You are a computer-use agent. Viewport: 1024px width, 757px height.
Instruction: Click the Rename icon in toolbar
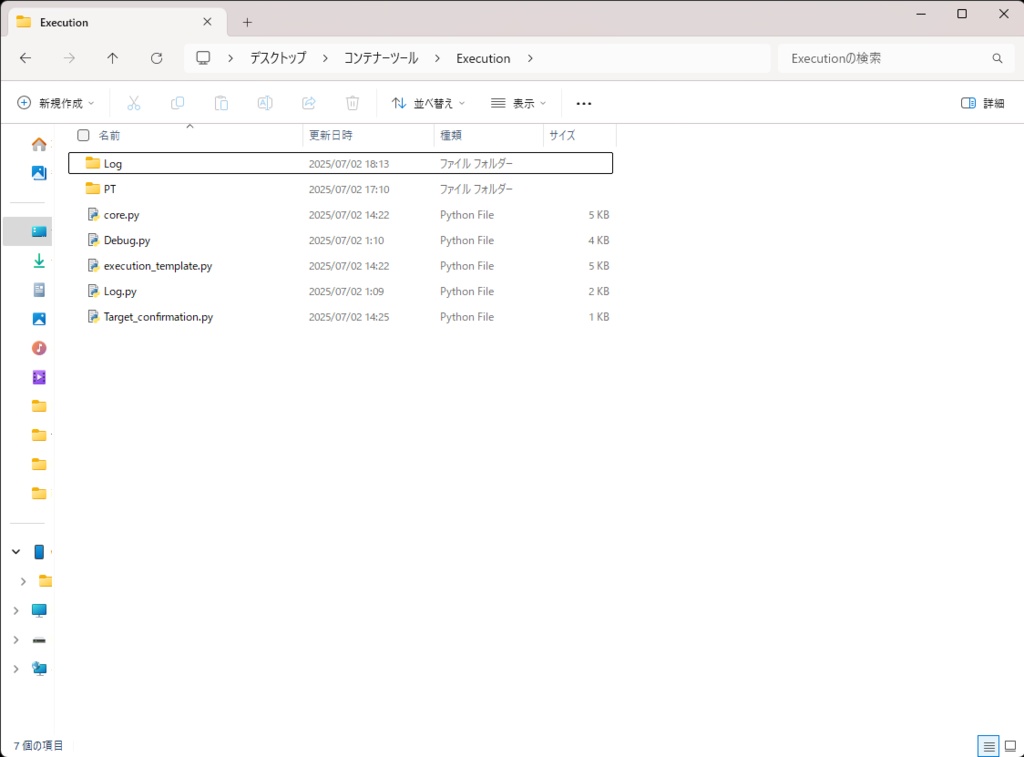[x=265, y=103]
